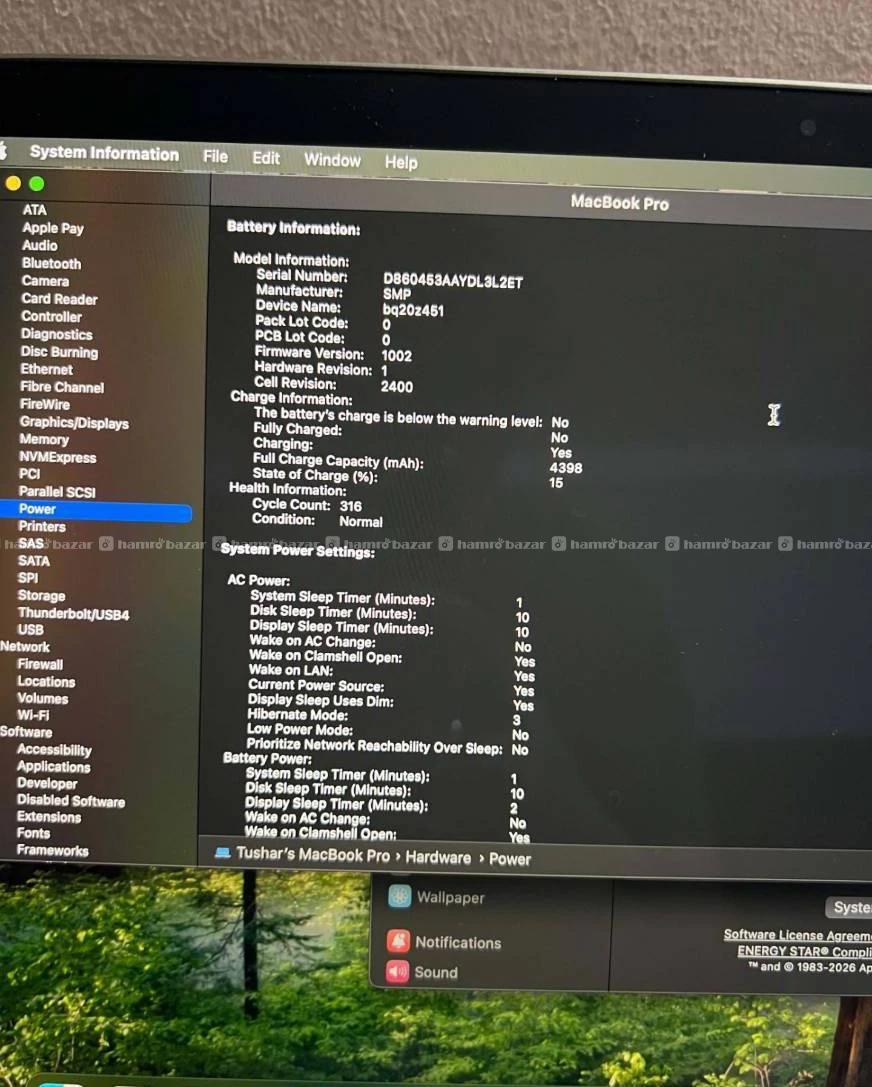Image resolution: width=872 pixels, height=1087 pixels.
Task: Open the System Information app menu
Action: pos(104,153)
